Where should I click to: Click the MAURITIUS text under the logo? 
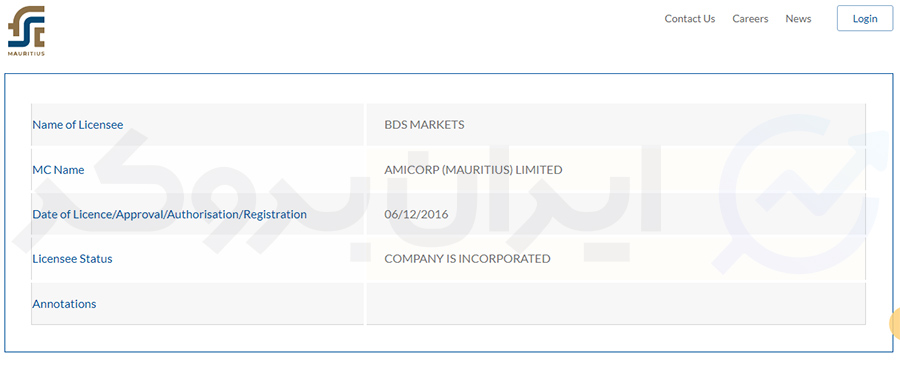(26, 54)
